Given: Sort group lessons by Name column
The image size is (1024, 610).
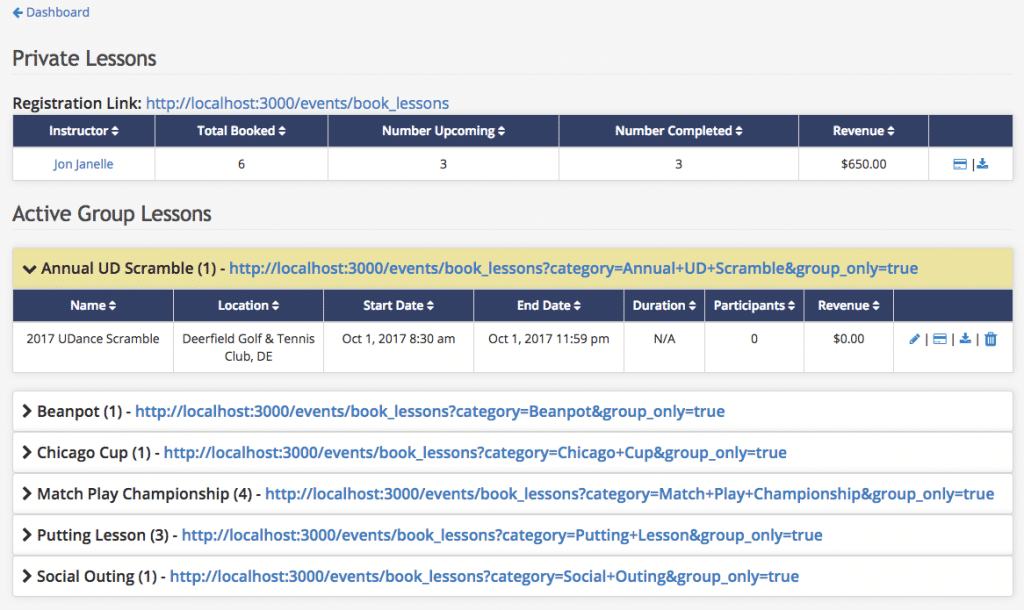Looking at the screenshot, I should [93, 305].
